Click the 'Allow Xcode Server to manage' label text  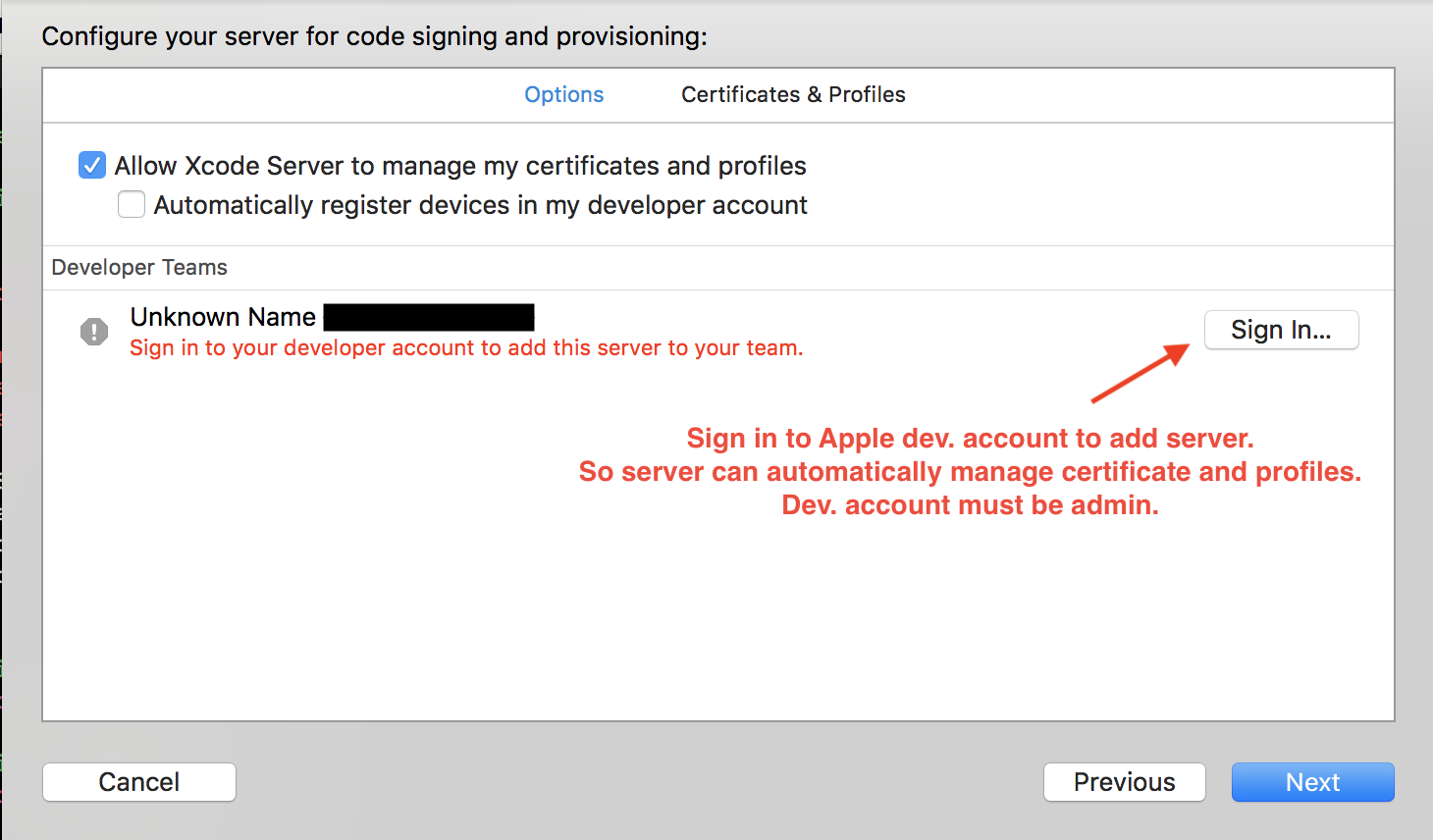coord(460,166)
